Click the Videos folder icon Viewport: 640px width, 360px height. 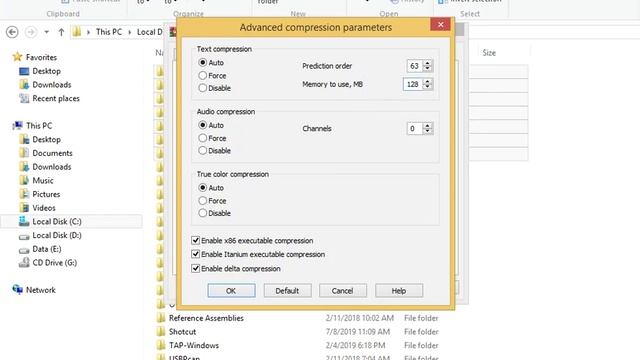pos(24,207)
